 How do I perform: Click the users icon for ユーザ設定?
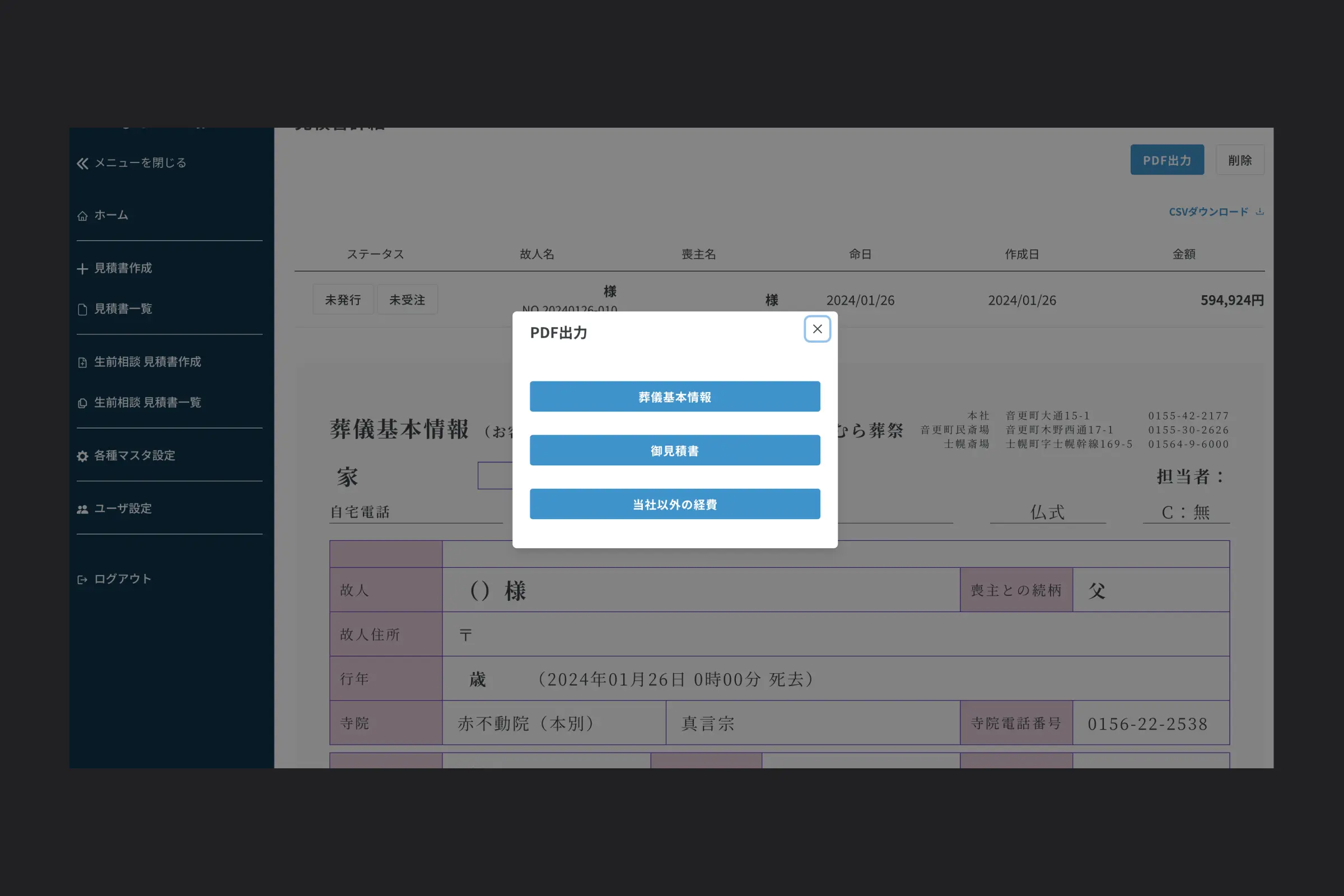(x=82, y=509)
